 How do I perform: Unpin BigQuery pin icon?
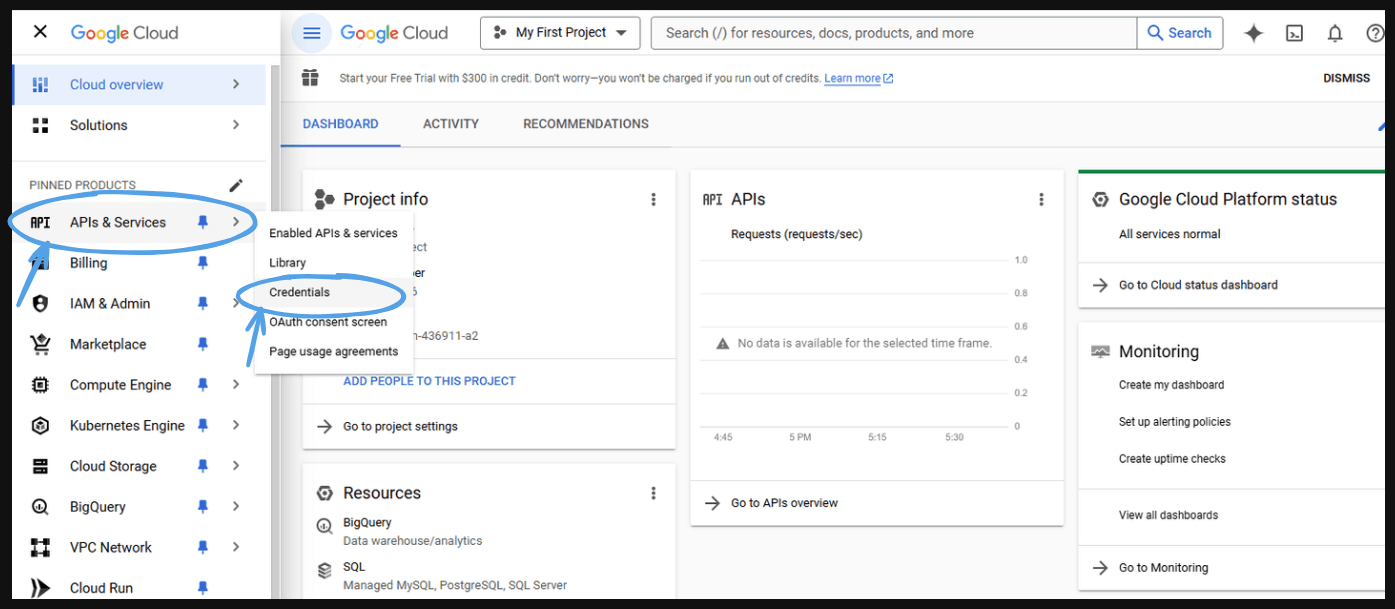pyautogui.click(x=203, y=507)
